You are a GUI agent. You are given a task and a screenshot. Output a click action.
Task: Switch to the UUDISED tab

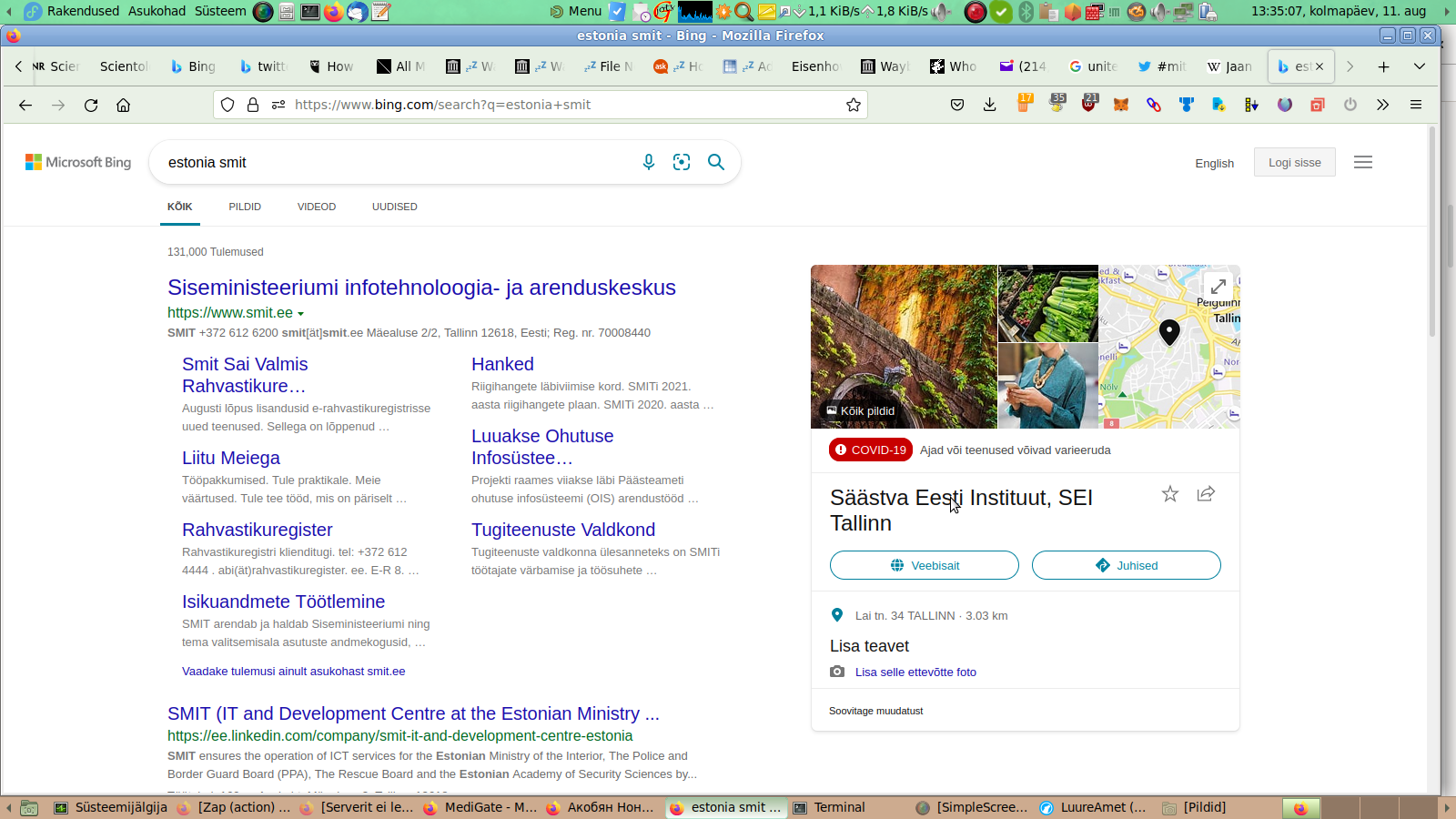click(x=394, y=207)
